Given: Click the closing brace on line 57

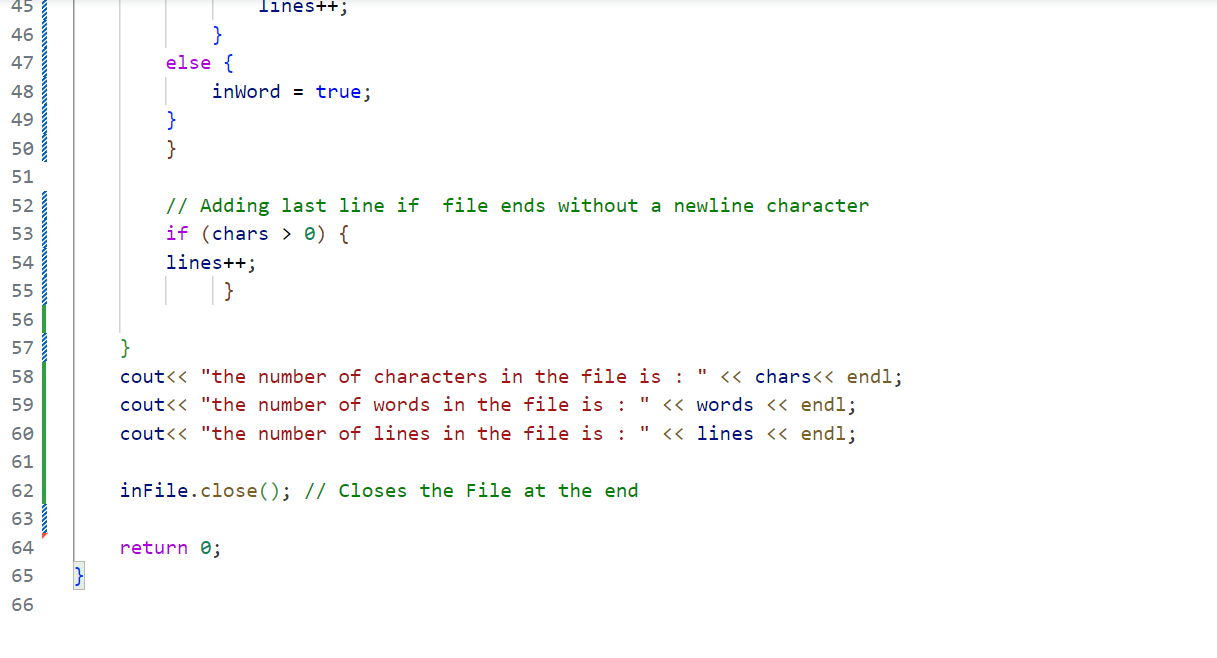Looking at the screenshot, I should coord(125,348).
